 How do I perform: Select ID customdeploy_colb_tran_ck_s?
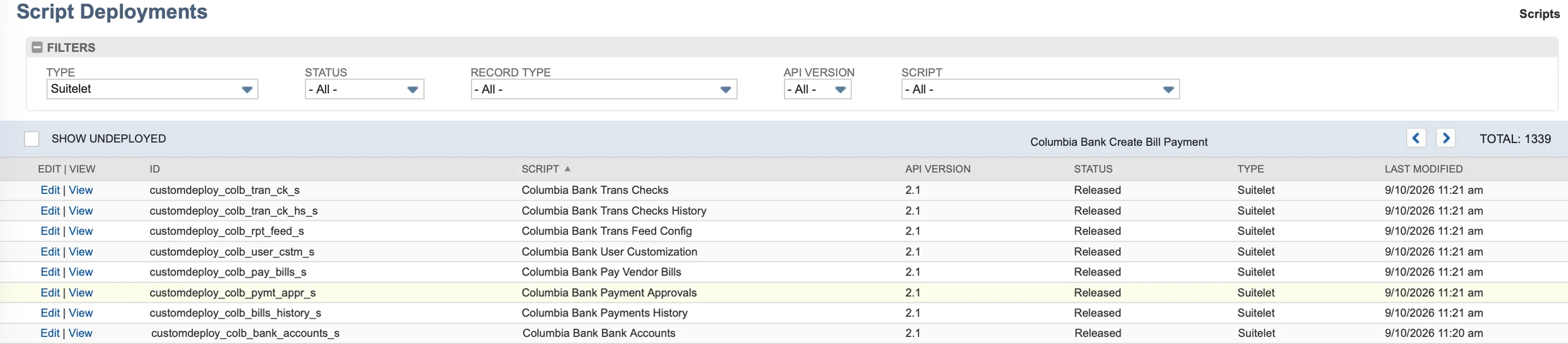[x=225, y=190]
